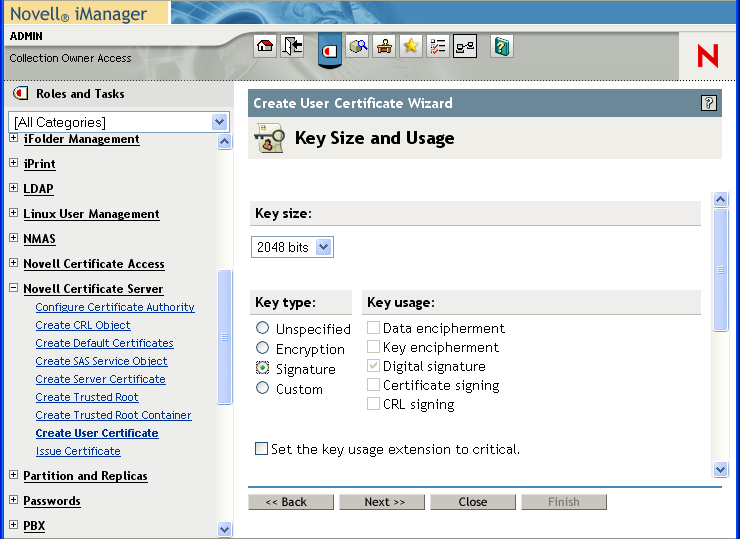740x539 pixels.
Task: Click the Roles and Tasks header icon
Action: pos(21,93)
